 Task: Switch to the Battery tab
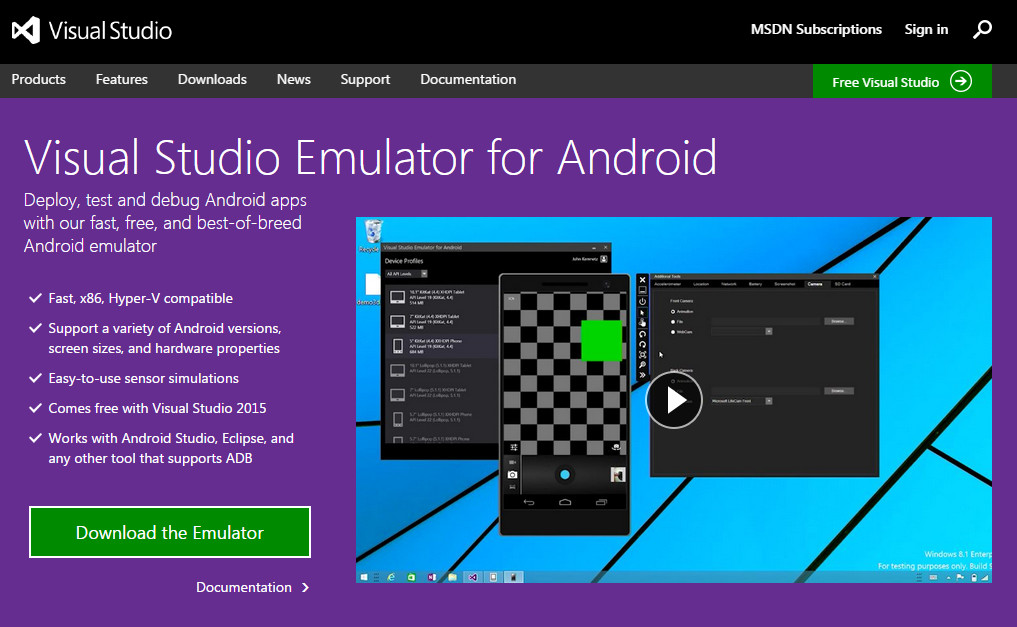(756, 284)
